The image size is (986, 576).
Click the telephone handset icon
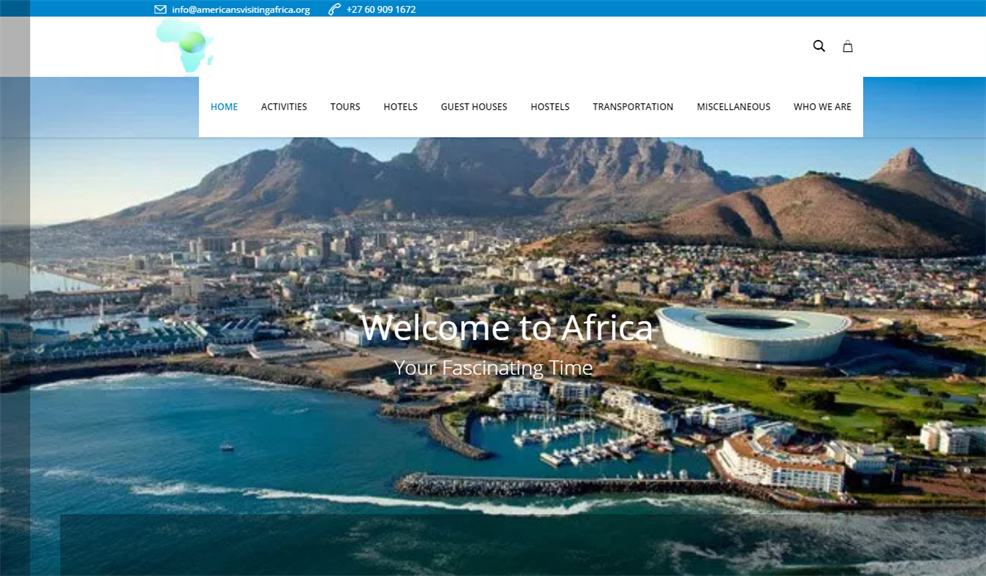click(335, 9)
